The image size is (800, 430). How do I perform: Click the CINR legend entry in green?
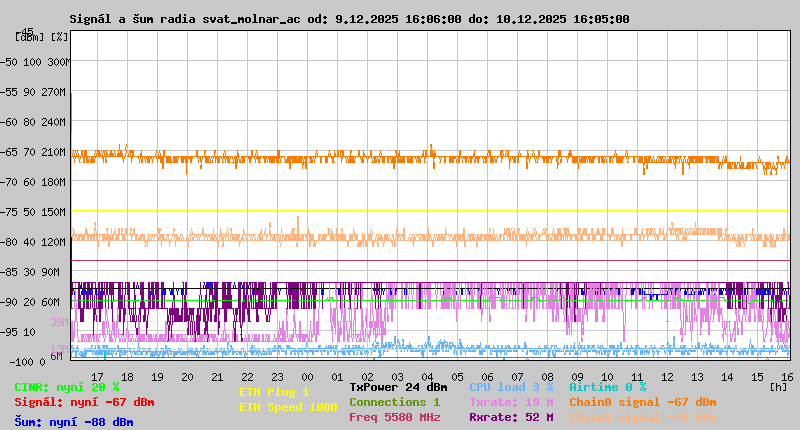tap(67, 387)
